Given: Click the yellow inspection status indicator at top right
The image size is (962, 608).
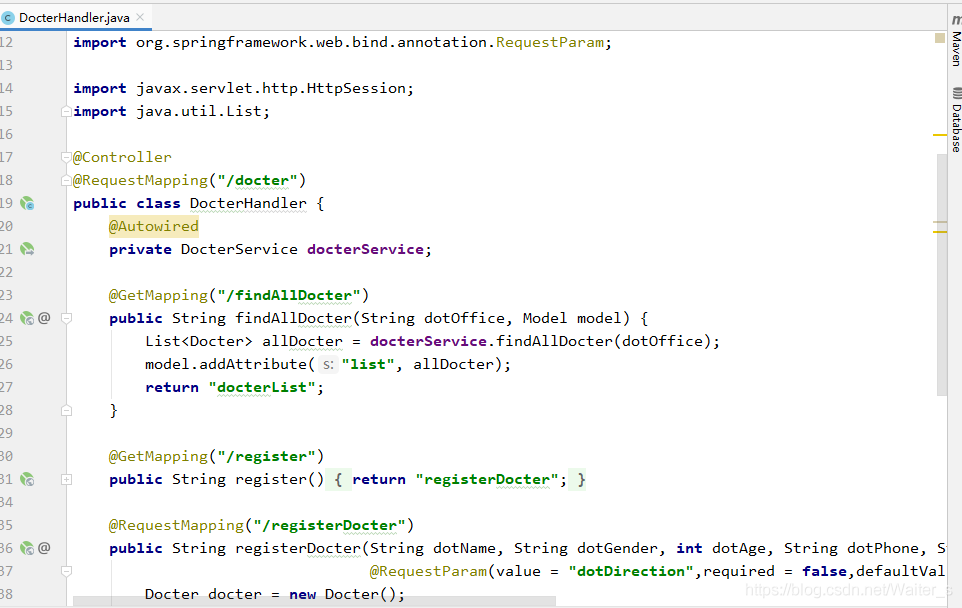Looking at the screenshot, I should (x=939, y=38).
